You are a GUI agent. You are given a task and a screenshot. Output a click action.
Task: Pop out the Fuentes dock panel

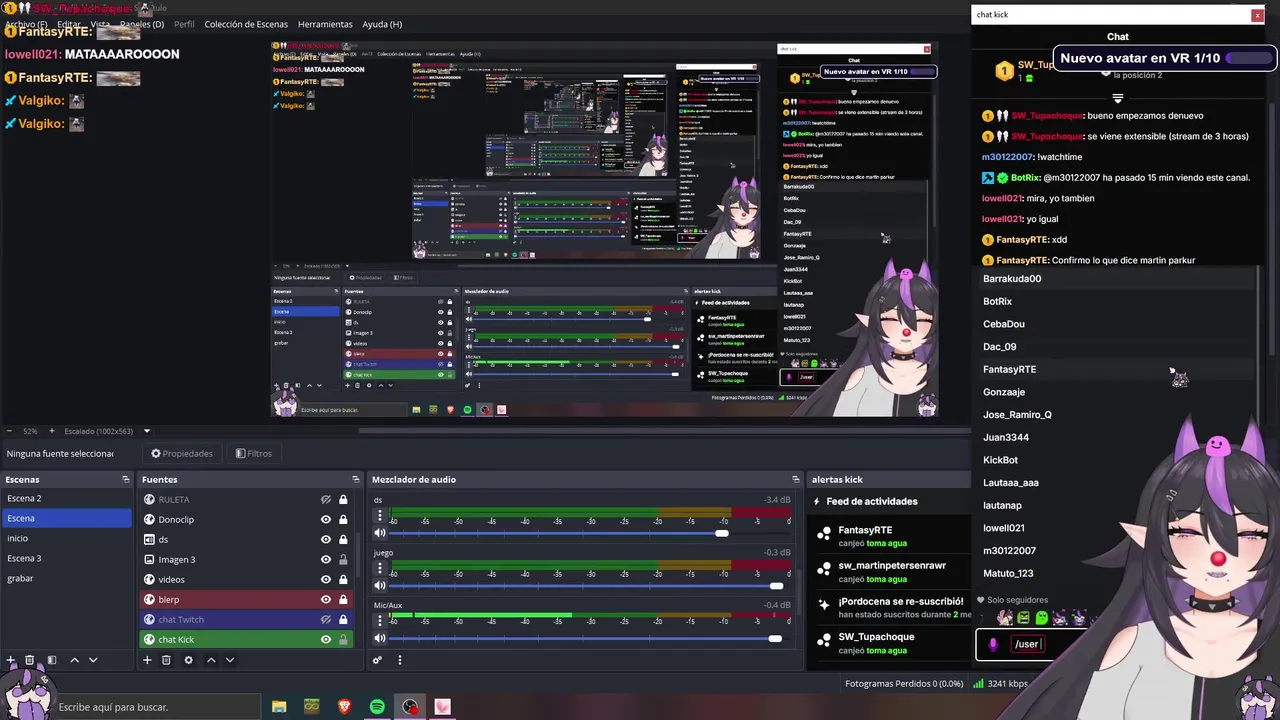355,479
